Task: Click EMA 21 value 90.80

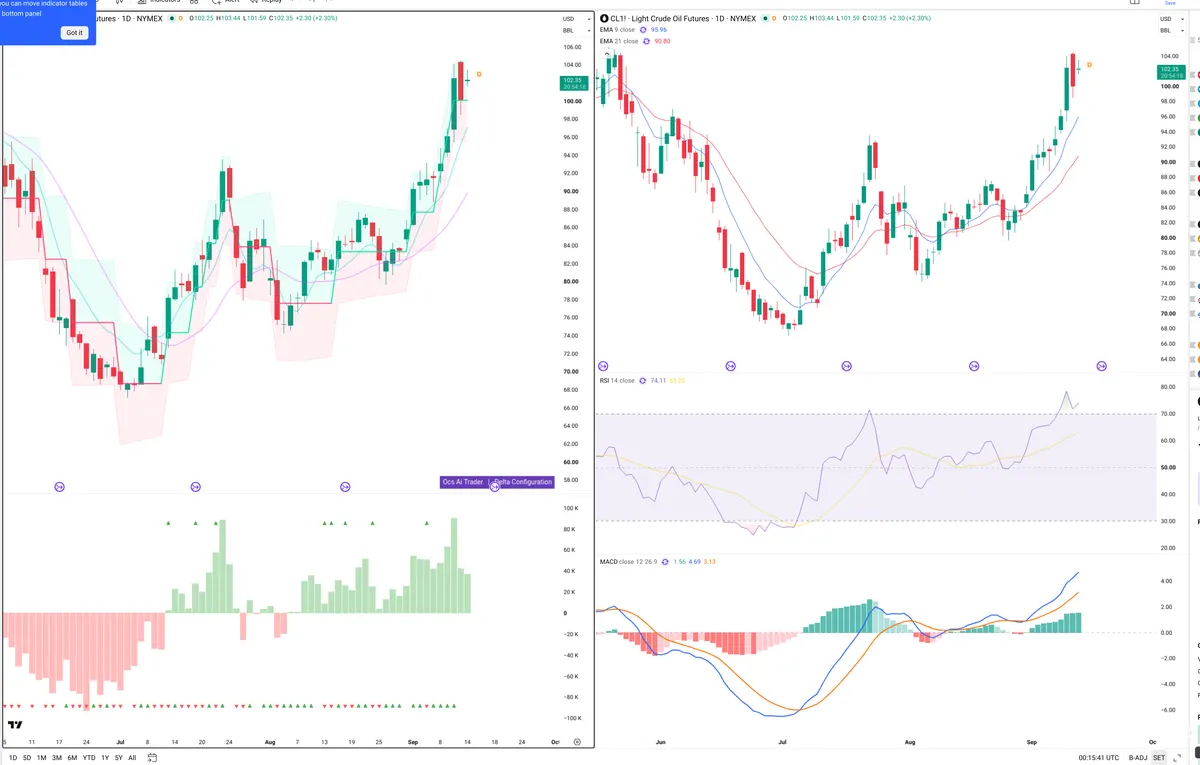Action: (663, 41)
